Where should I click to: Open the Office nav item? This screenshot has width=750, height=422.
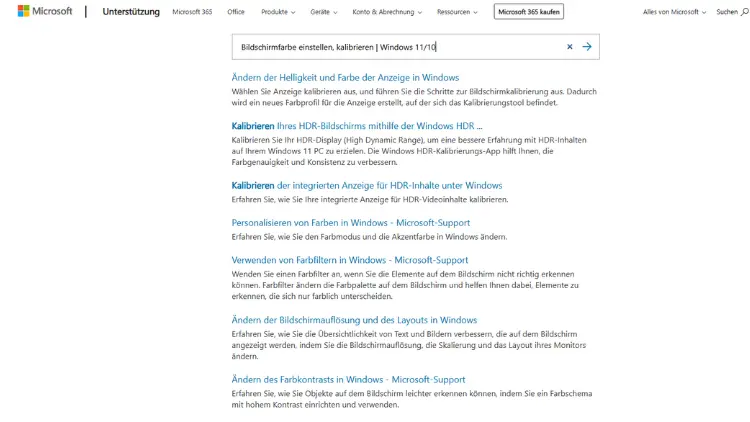236,12
